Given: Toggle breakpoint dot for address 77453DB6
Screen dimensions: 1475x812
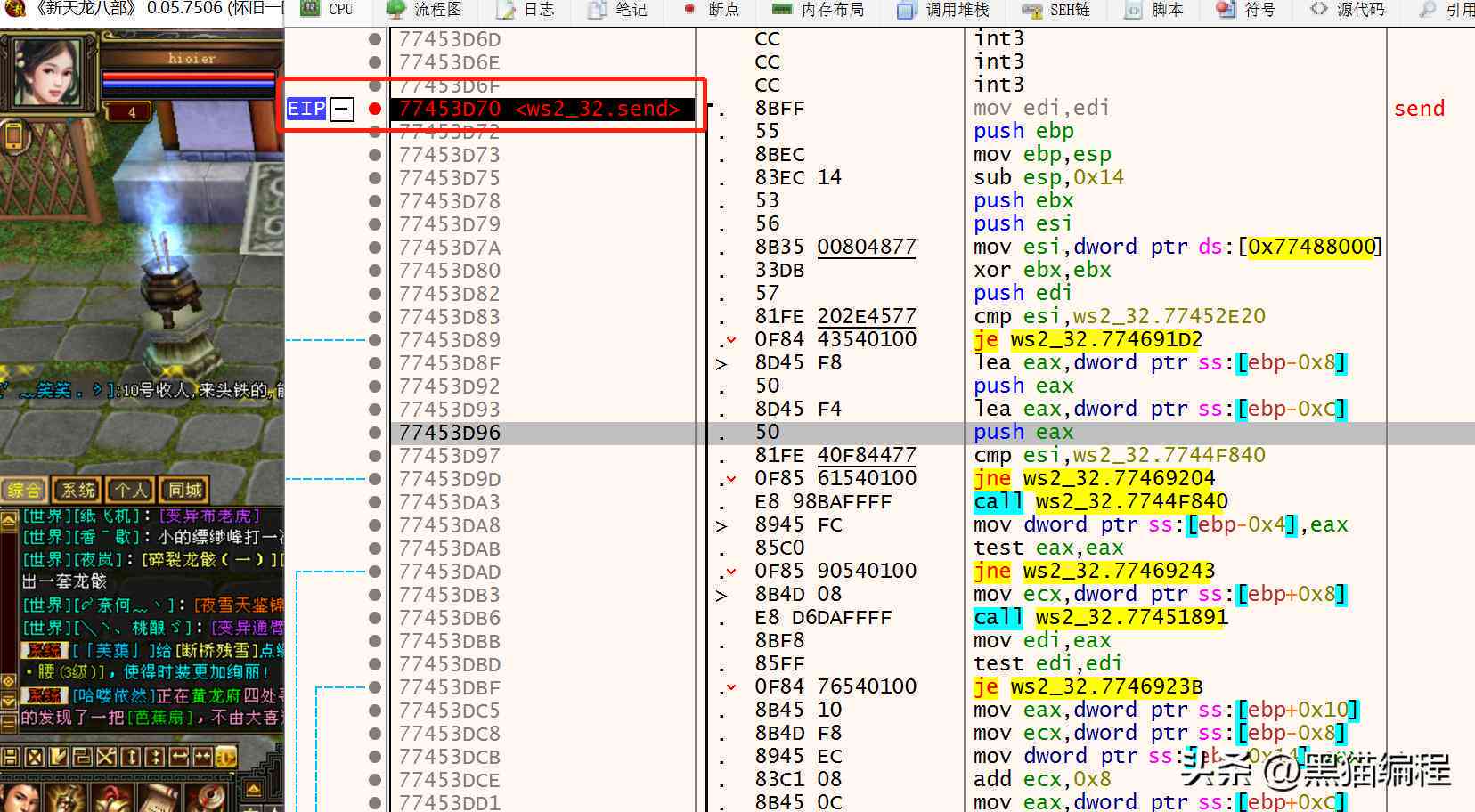Looking at the screenshot, I should click(x=375, y=618).
